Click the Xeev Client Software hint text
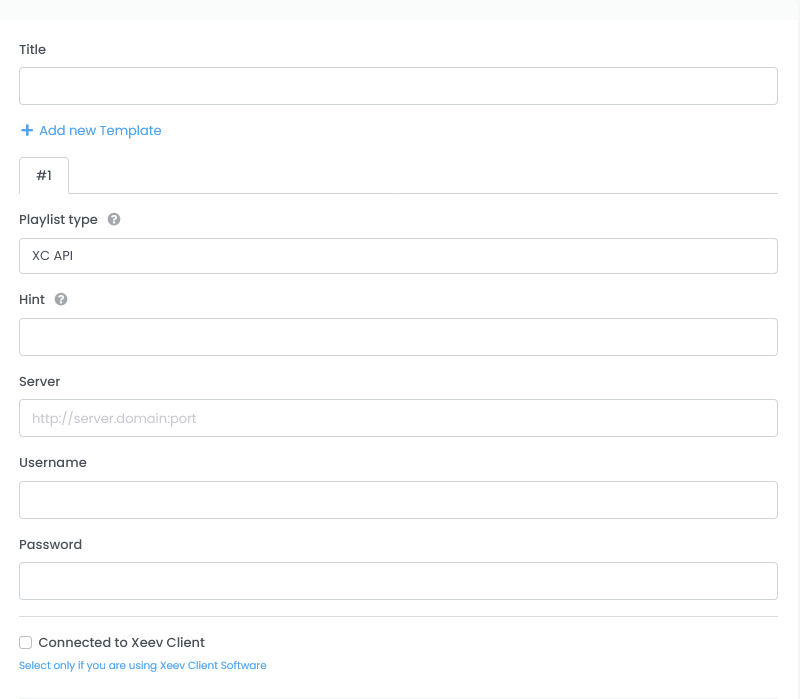800x699 pixels. click(142, 665)
